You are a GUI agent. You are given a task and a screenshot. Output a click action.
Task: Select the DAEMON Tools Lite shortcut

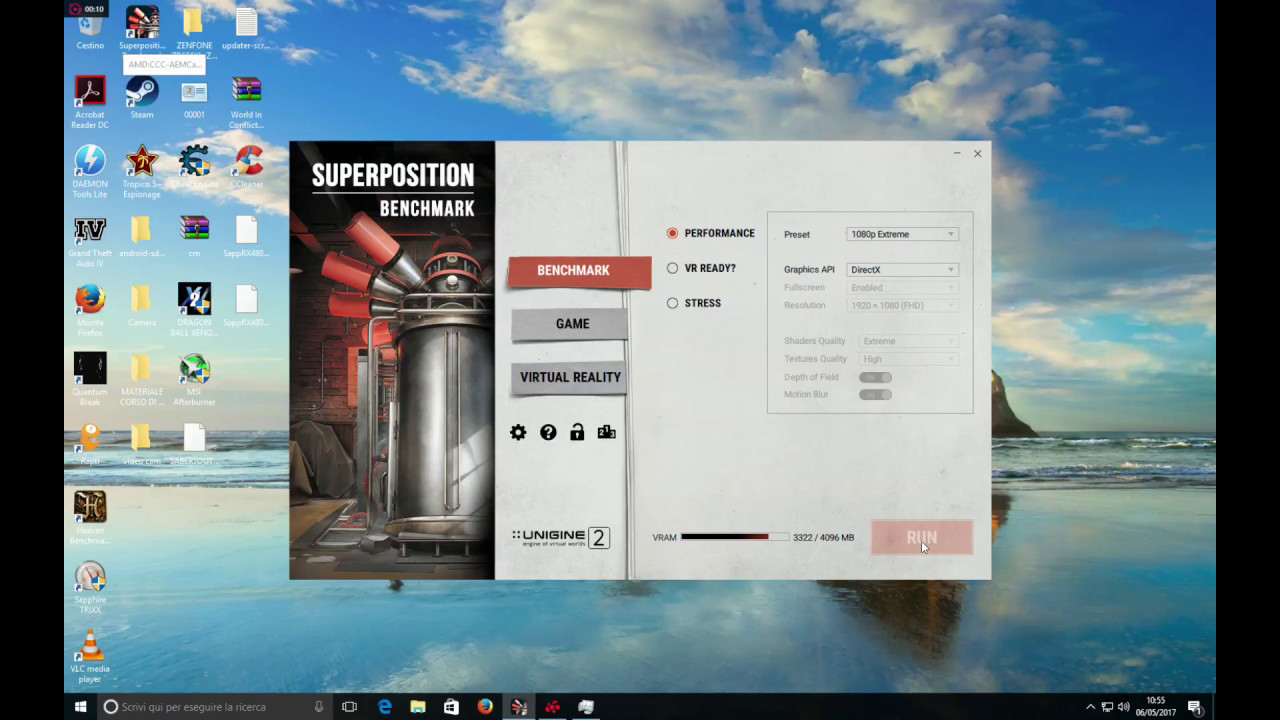click(90, 172)
